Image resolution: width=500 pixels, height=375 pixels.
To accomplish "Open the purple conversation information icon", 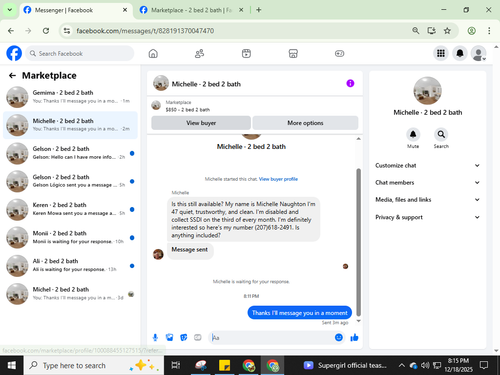I will pyautogui.click(x=350, y=83).
